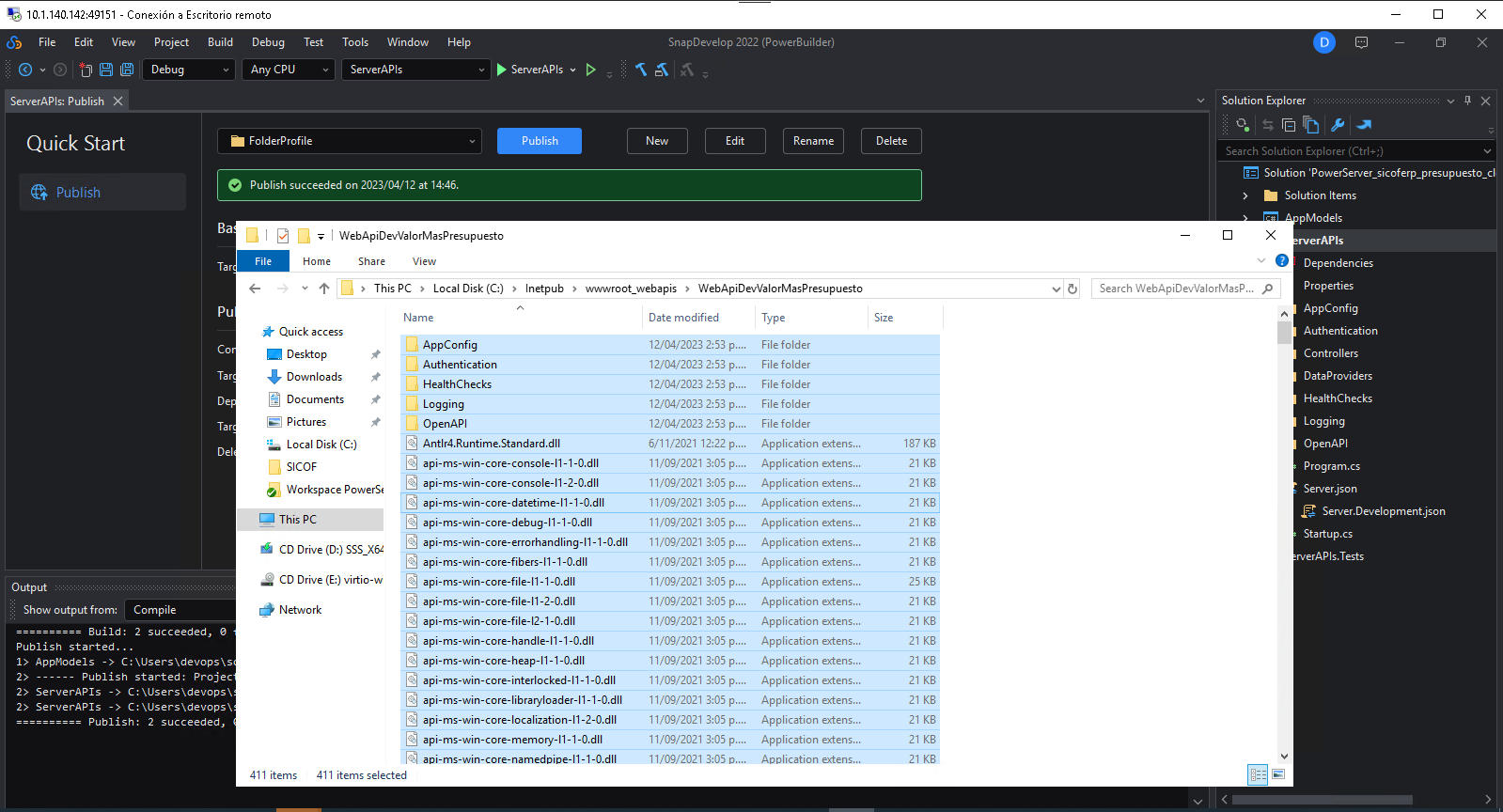Screen dimensions: 1503x812
Task: Toggle pin on Solution Explorer panel
Action: click(1467, 101)
